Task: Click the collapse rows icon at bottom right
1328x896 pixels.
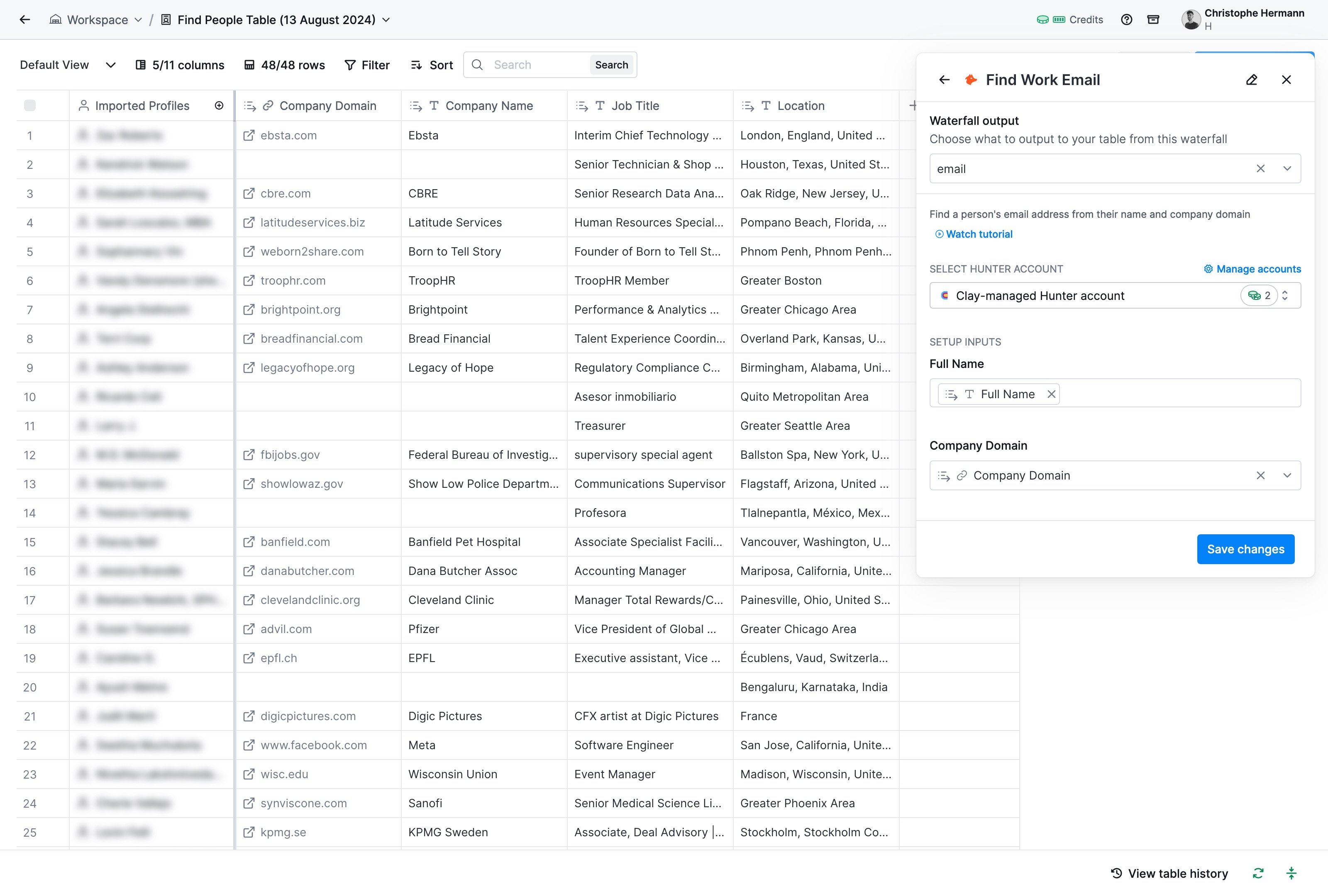Action: (x=1291, y=873)
